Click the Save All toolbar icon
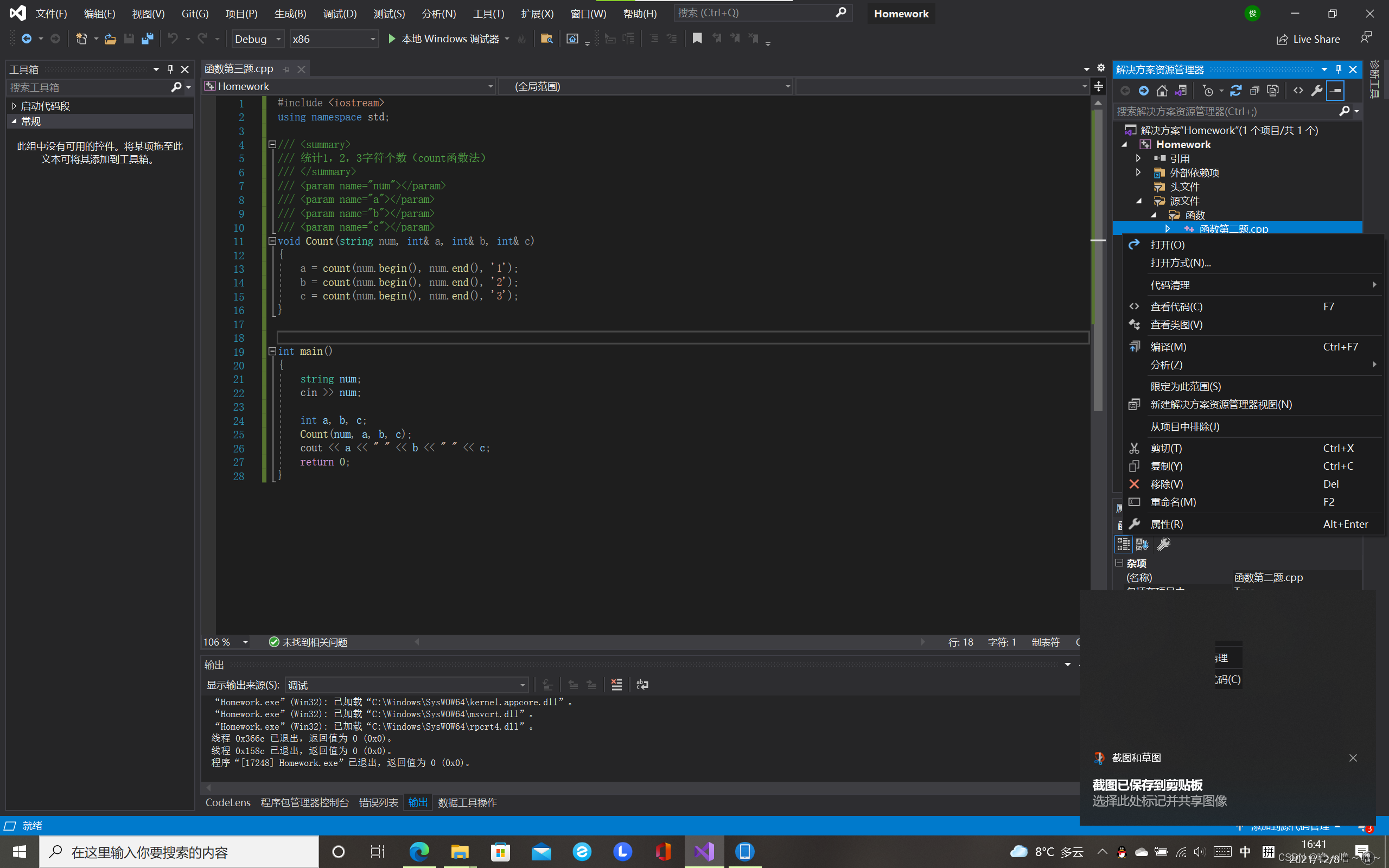Viewport: 1389px width, 868px height. tap(148, 39)
